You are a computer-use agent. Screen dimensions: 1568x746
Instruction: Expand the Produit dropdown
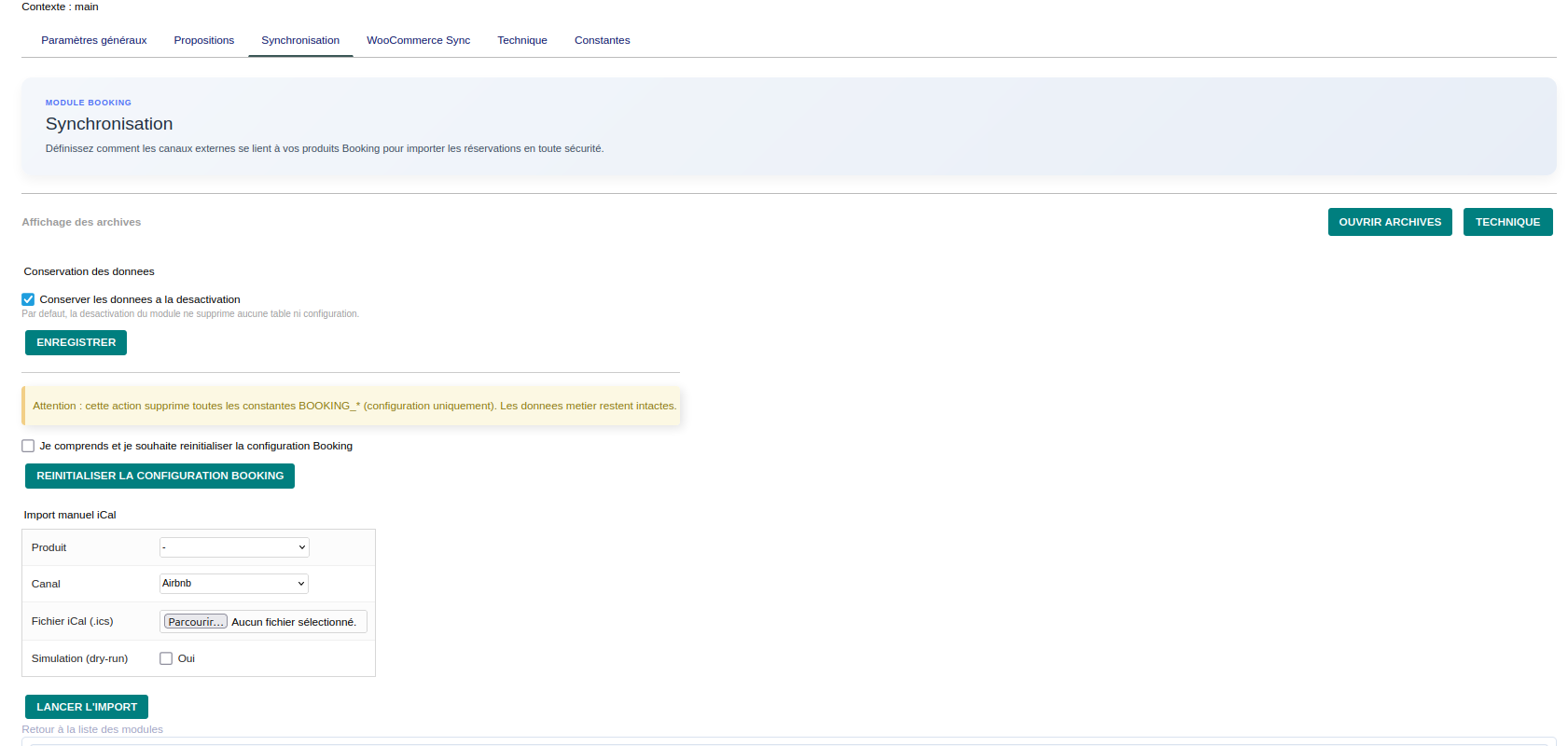tap(234, 547)
